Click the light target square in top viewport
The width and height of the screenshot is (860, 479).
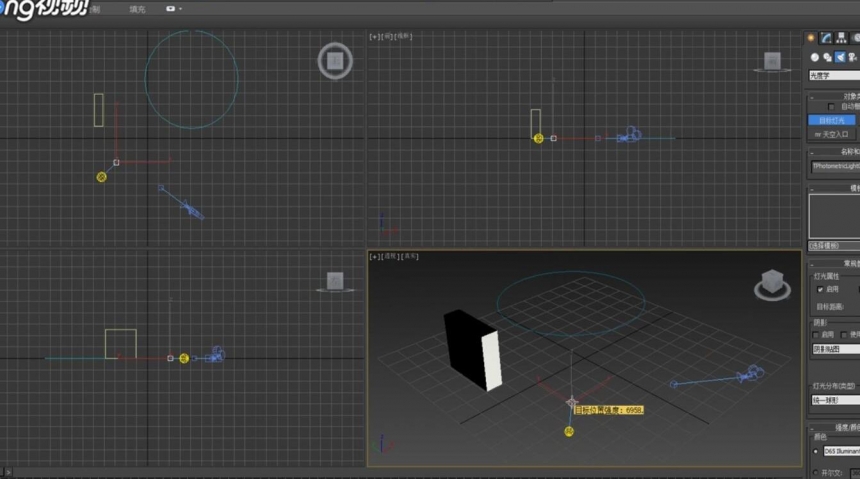click(x=116, y=162)
